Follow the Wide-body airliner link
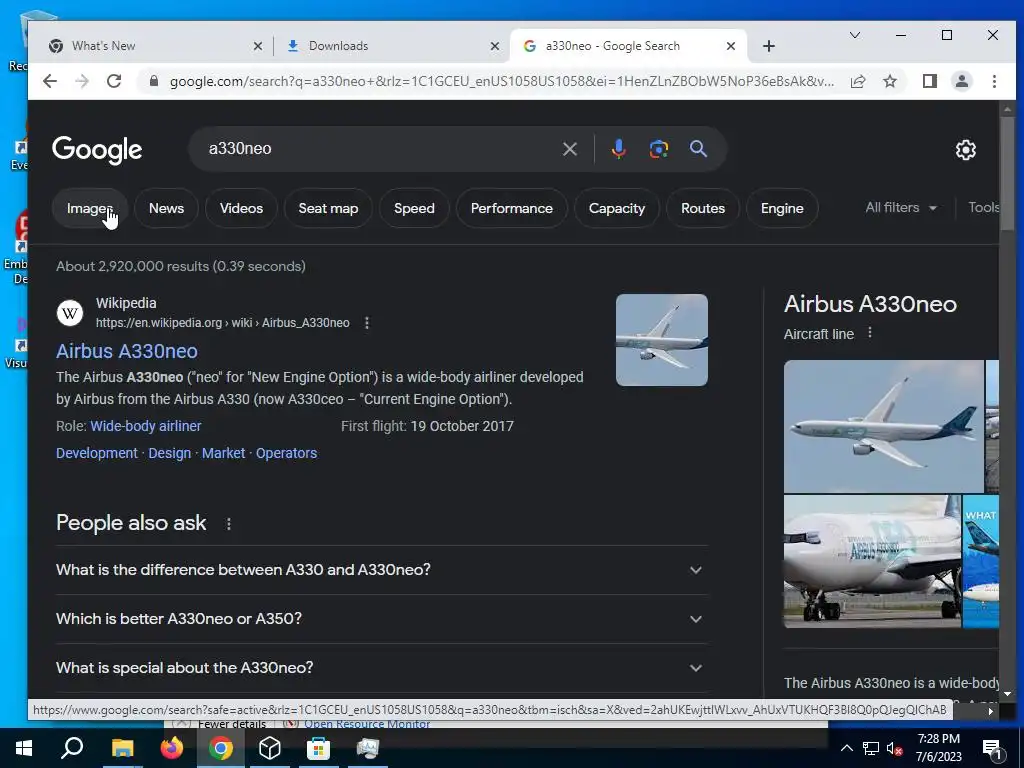This screenshot has height=768, width=1024. [146, 426]
